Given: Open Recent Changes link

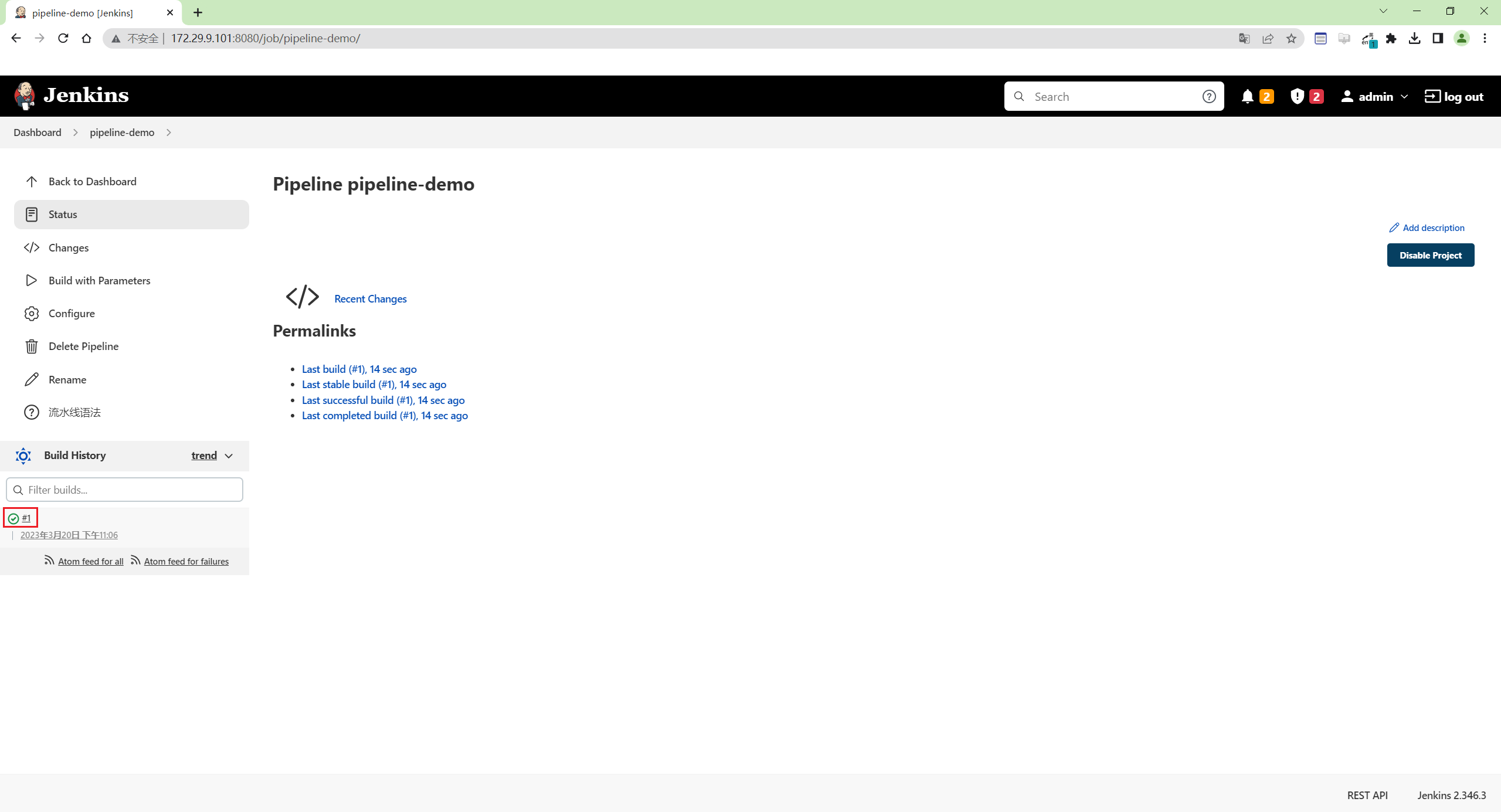Looking at the screenshot, I should click(371, 299).
